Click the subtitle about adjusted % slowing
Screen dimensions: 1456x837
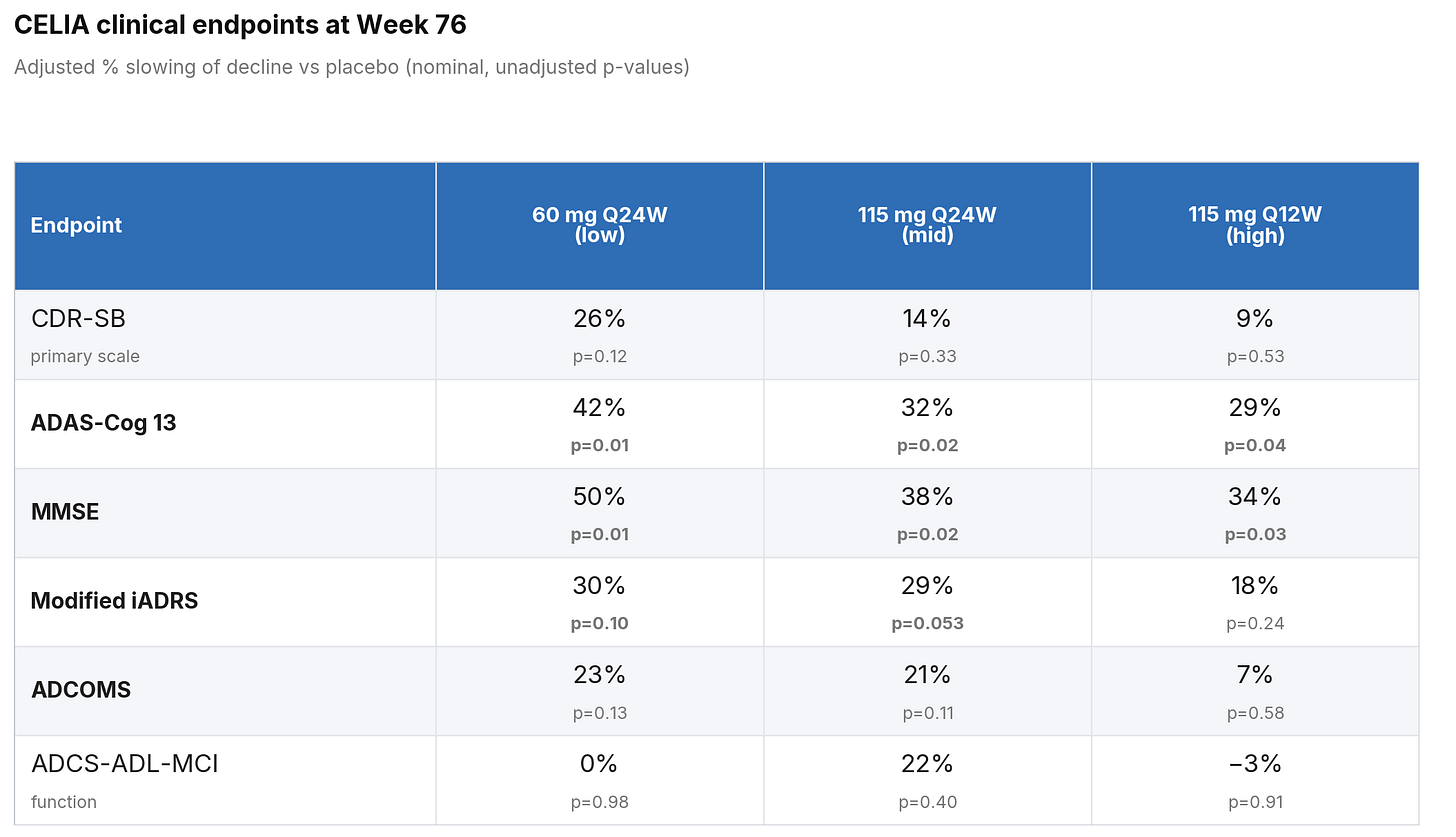pyautogui.click(x=351, y=69)
